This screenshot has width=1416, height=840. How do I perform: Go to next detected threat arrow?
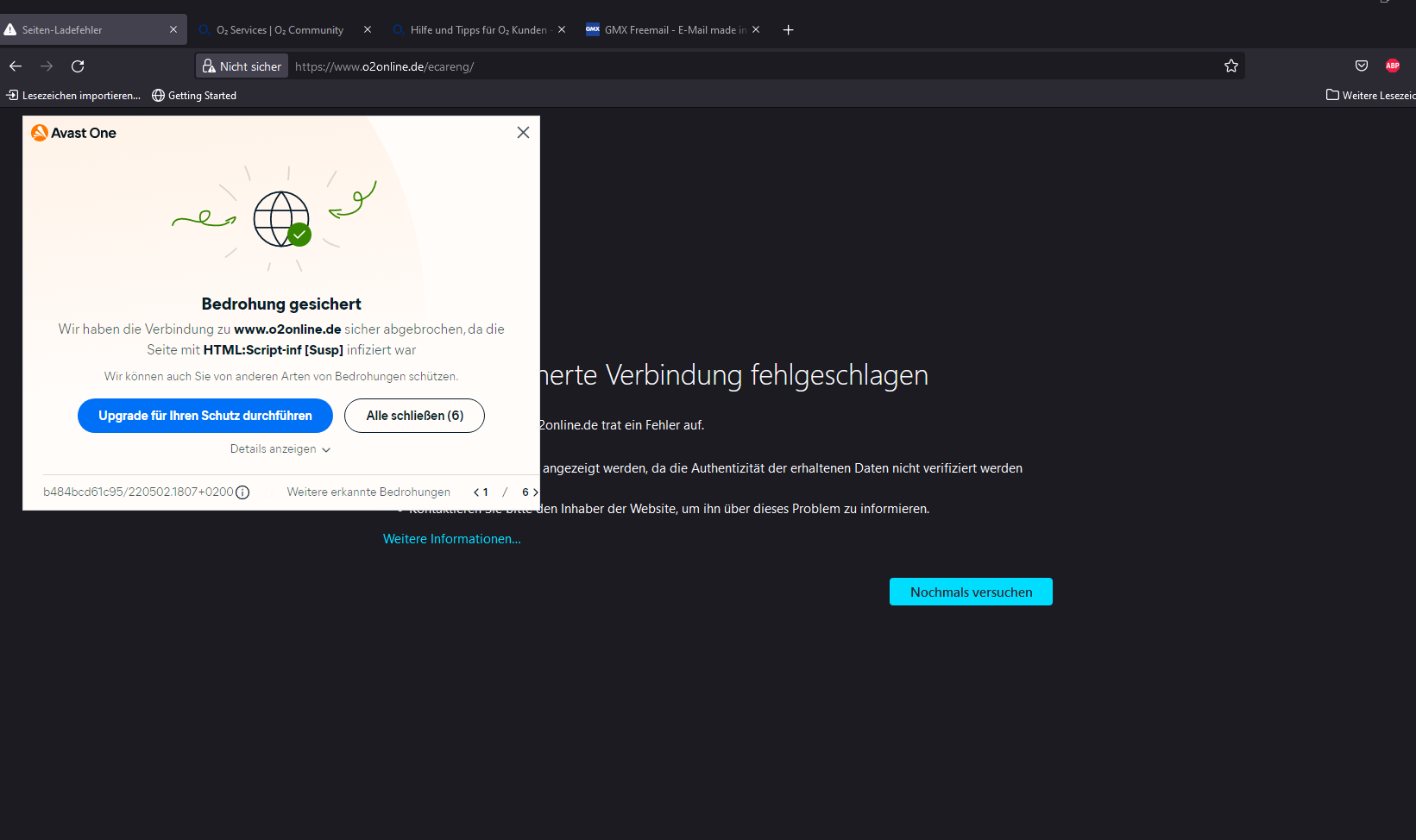[535, 492]
